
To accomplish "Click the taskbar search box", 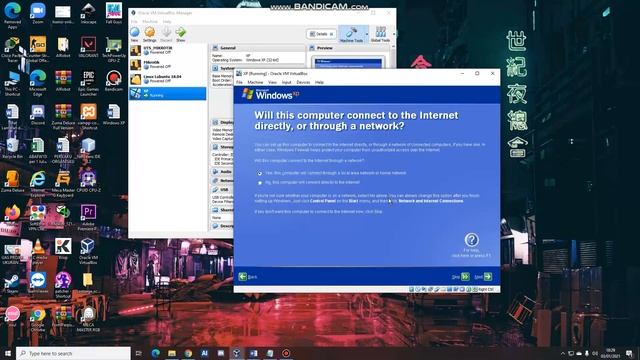I will tap(73, 353).
